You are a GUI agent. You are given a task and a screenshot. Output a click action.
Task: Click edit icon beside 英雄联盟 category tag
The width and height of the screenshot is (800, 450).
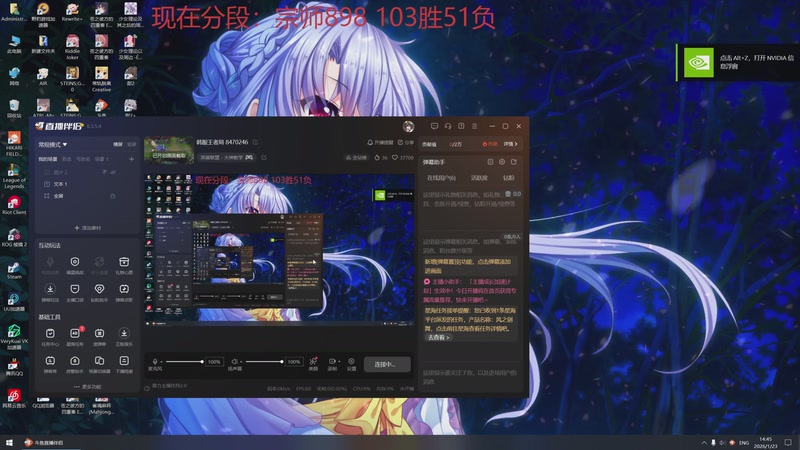264,158
